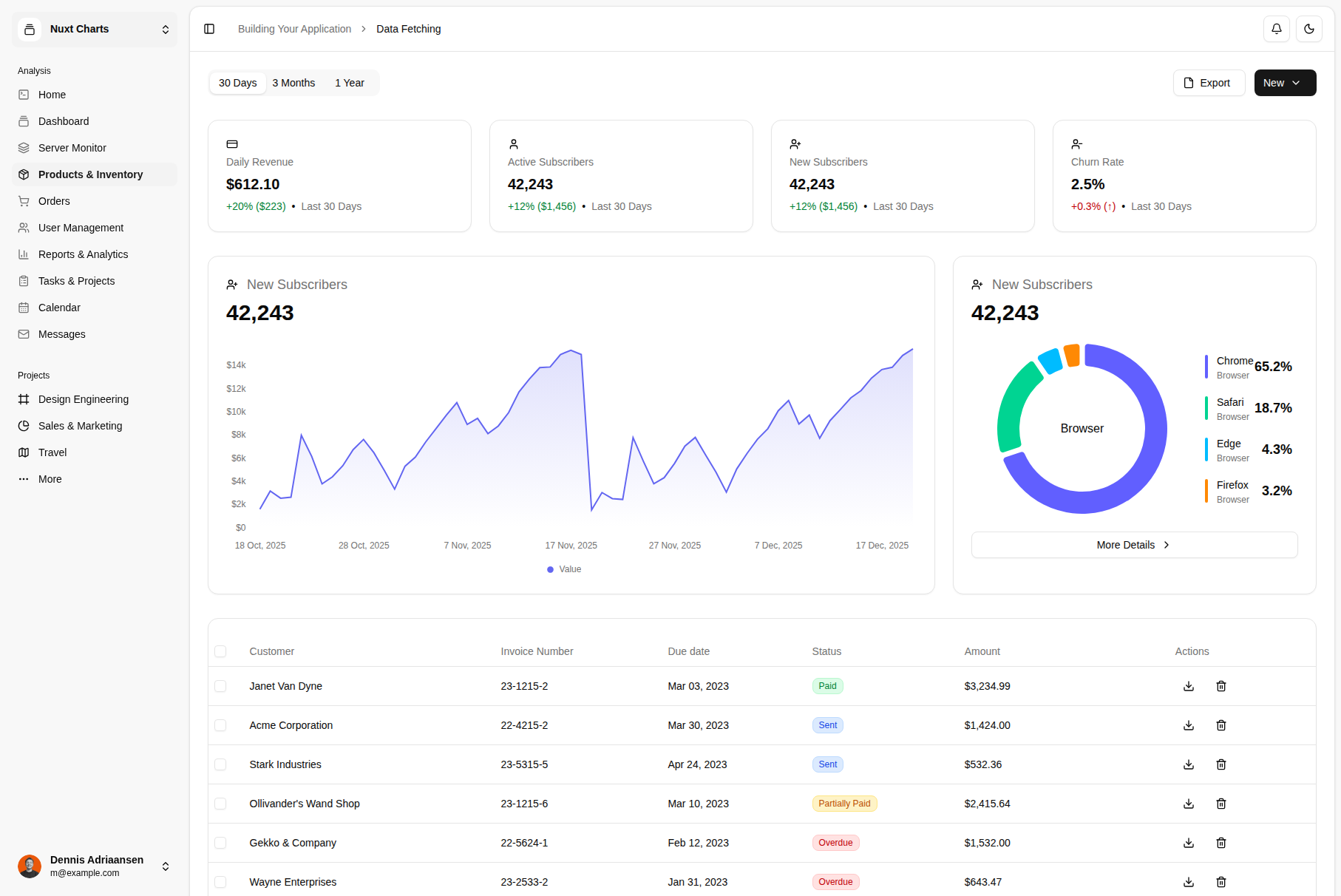Screen dimensions: 1341x896
Task: Check the select-all checkbox in table header
Action: pos(220,651)
